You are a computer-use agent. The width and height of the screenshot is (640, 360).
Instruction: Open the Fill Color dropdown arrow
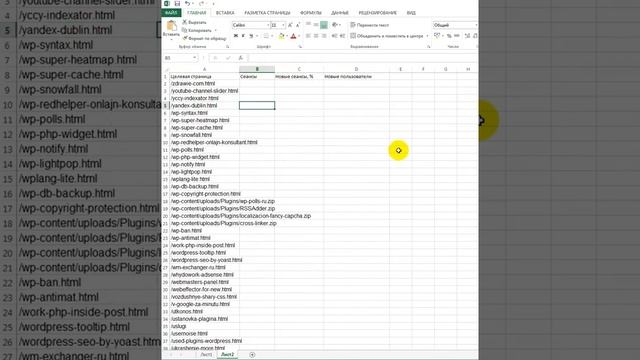tap(287, 36)
